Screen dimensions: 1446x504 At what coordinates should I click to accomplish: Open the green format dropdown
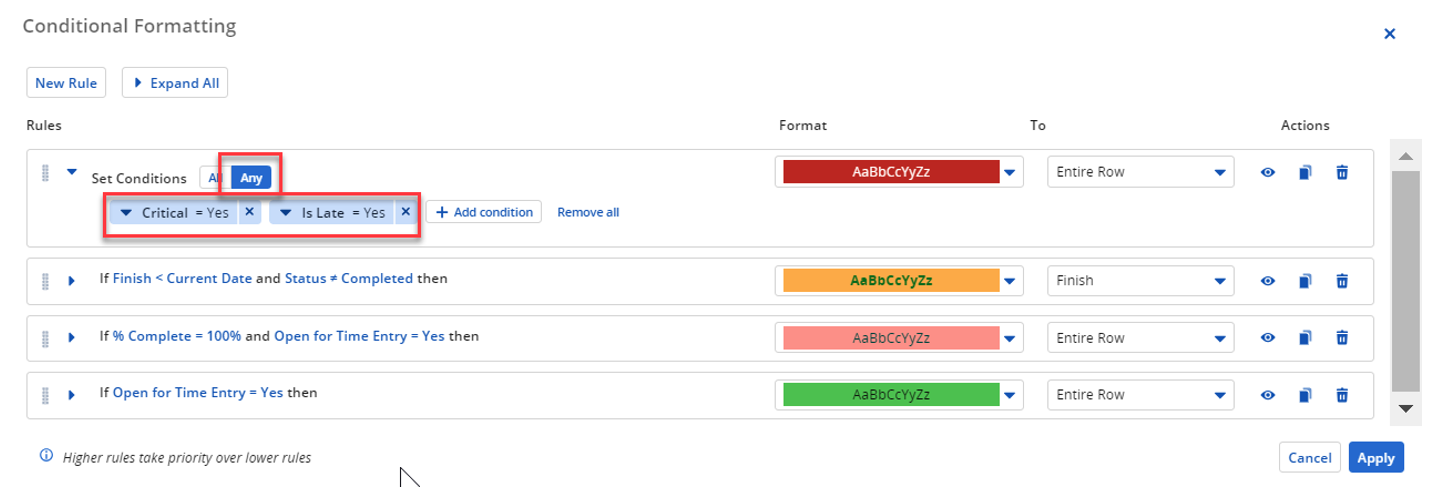click(x=1010, y=396)
